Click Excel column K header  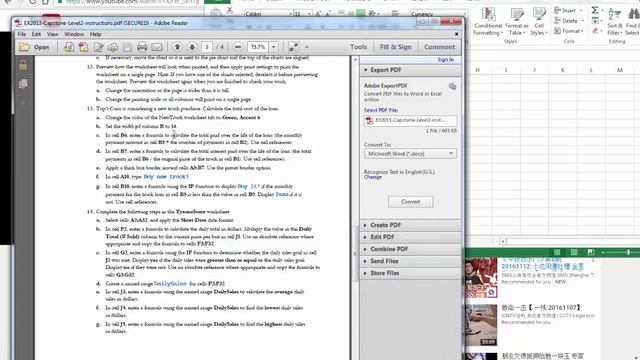pyautogui.click(x=562, y=70)
